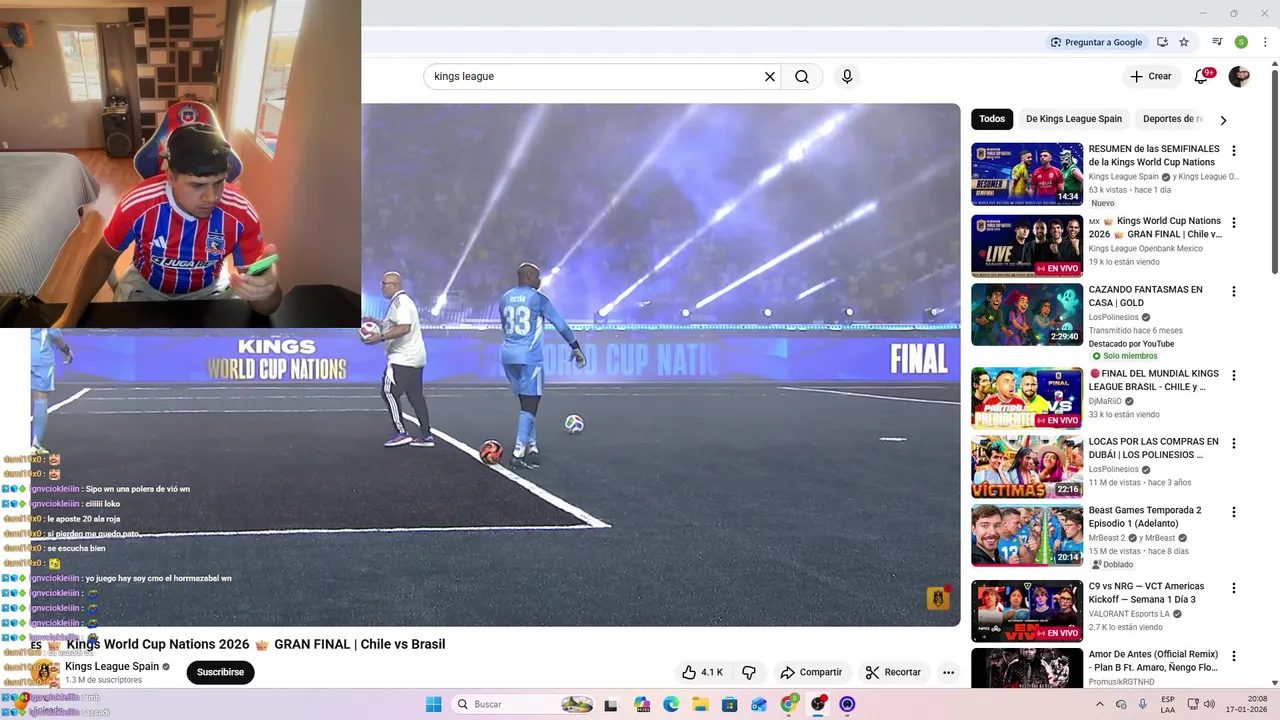Open options for Amor De Antes video

[x=1234, y=657]
